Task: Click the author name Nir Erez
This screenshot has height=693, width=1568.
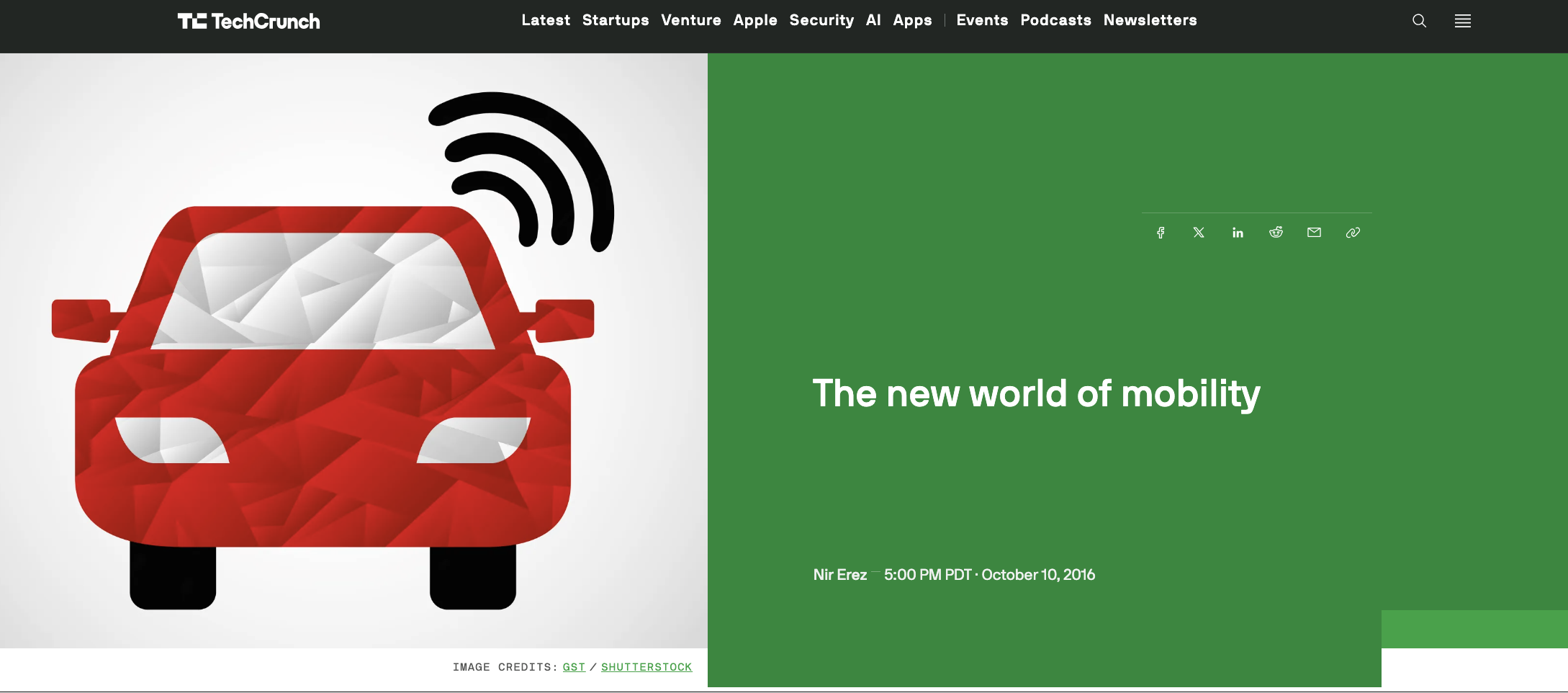Action: tap(839, 574)
